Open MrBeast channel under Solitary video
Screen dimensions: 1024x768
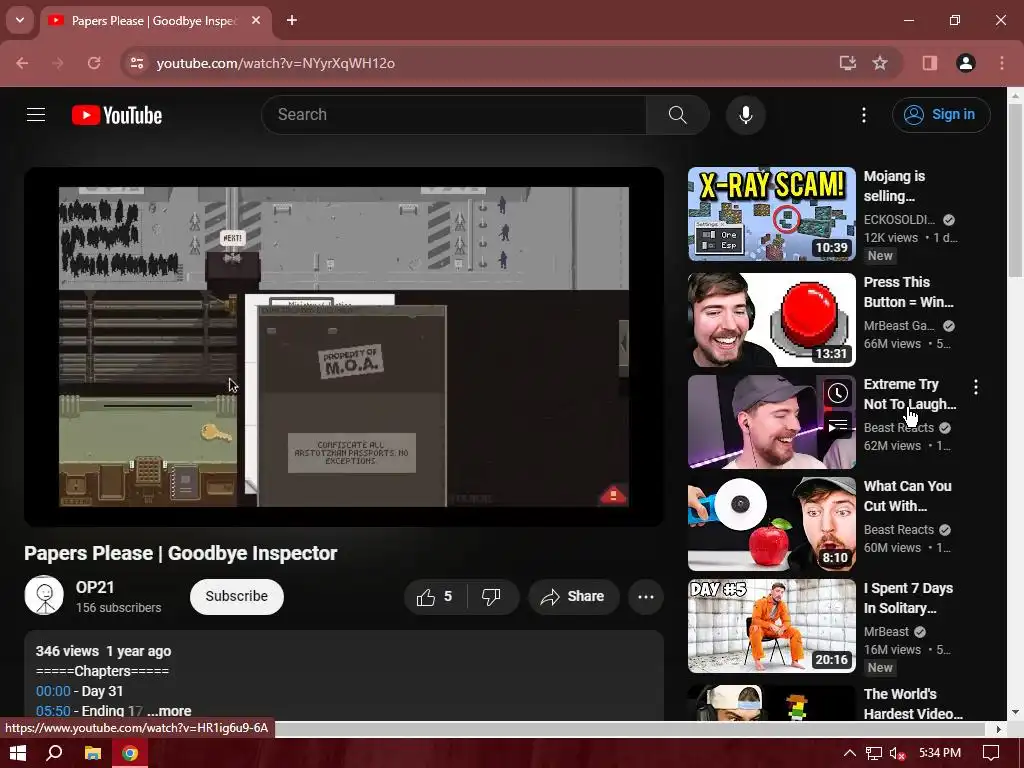pyautogui.click(x=886, y=632)
